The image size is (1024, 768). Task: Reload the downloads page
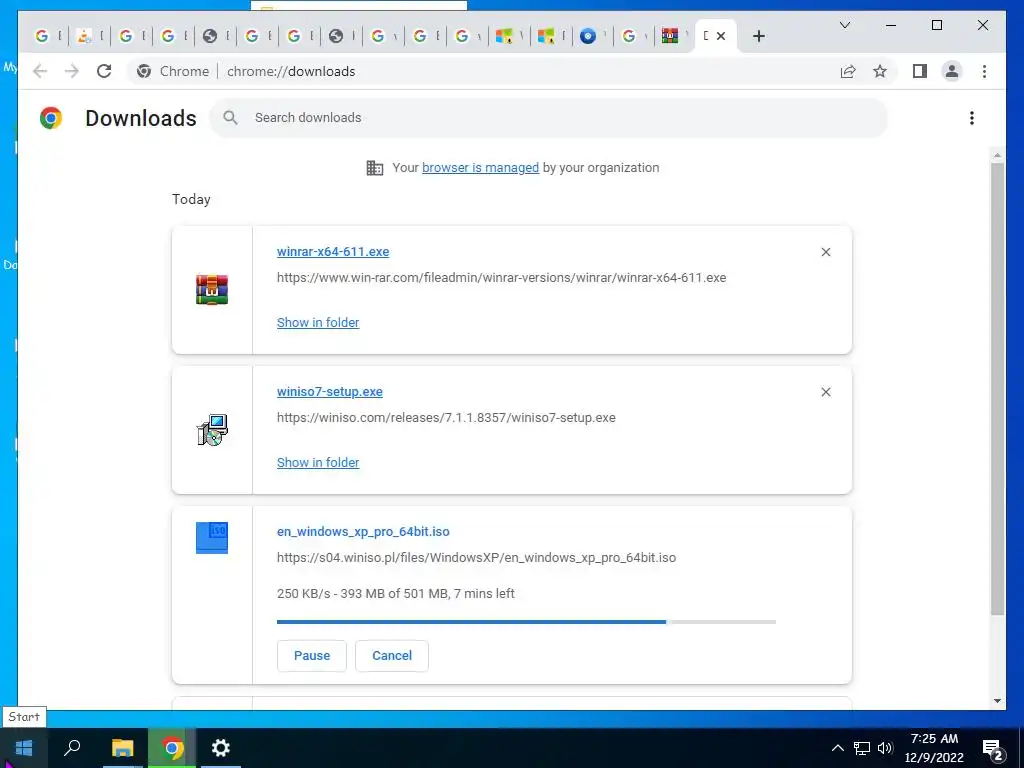[104, 71]
